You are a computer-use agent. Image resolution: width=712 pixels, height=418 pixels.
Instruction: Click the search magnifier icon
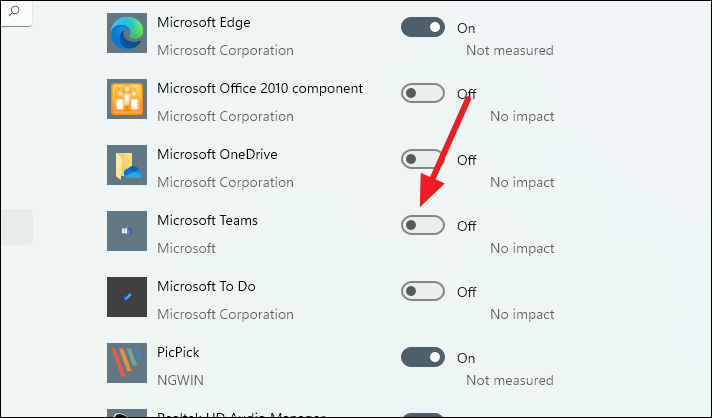point(14,11)
